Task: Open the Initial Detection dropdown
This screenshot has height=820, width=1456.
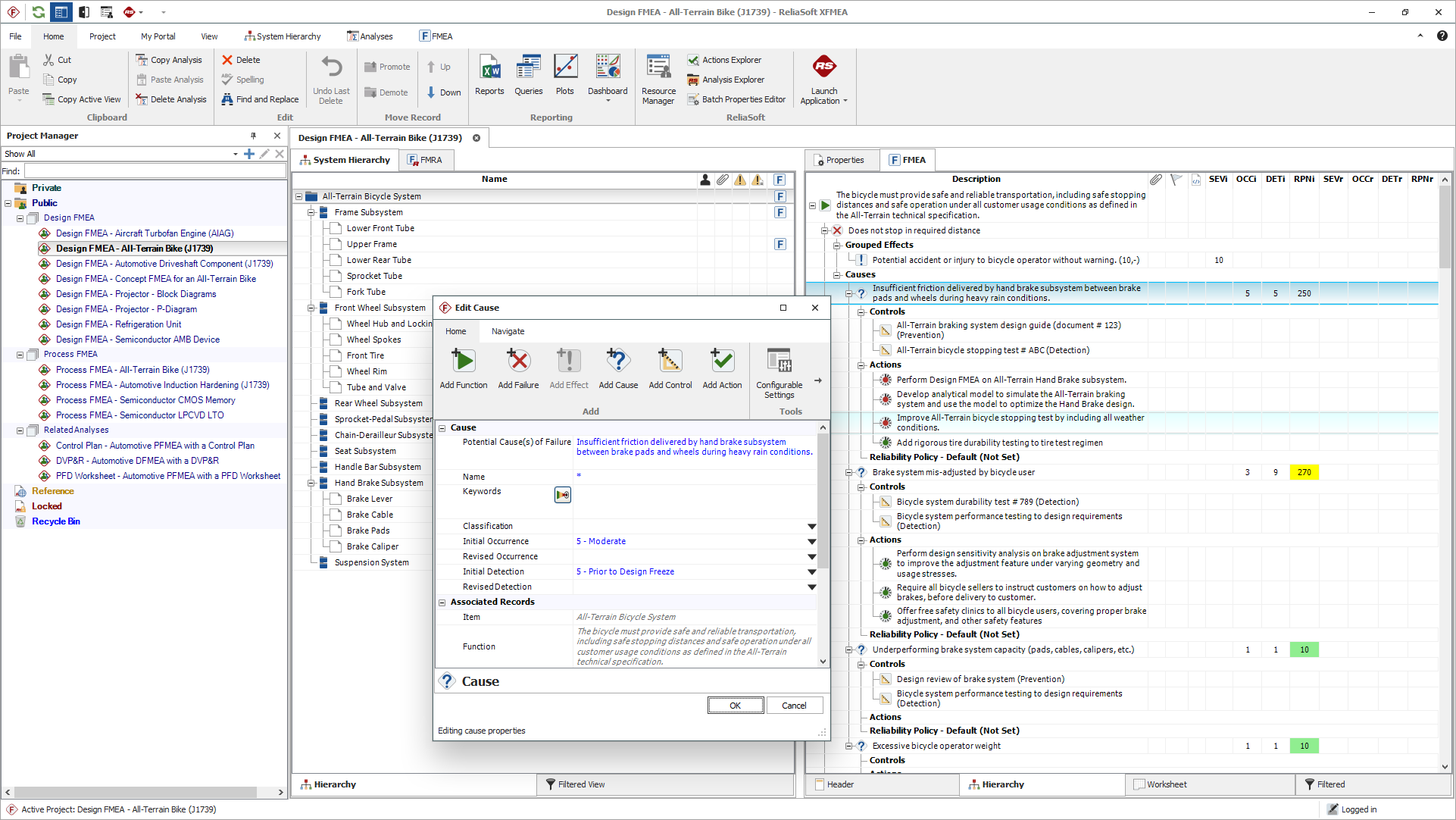Action: click(x=811, y=572)
